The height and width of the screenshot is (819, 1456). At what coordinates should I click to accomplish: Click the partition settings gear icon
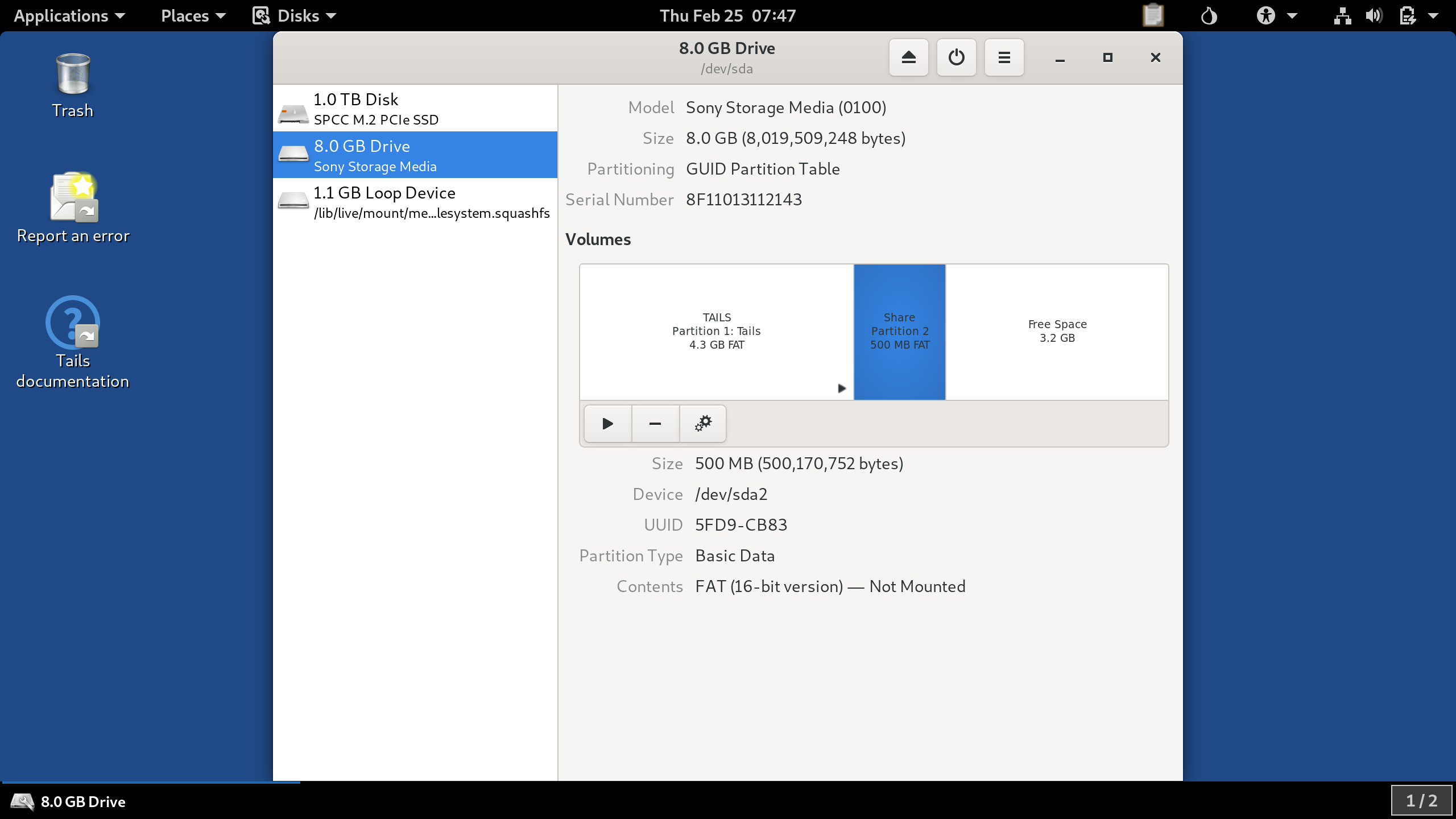point(702,423)
